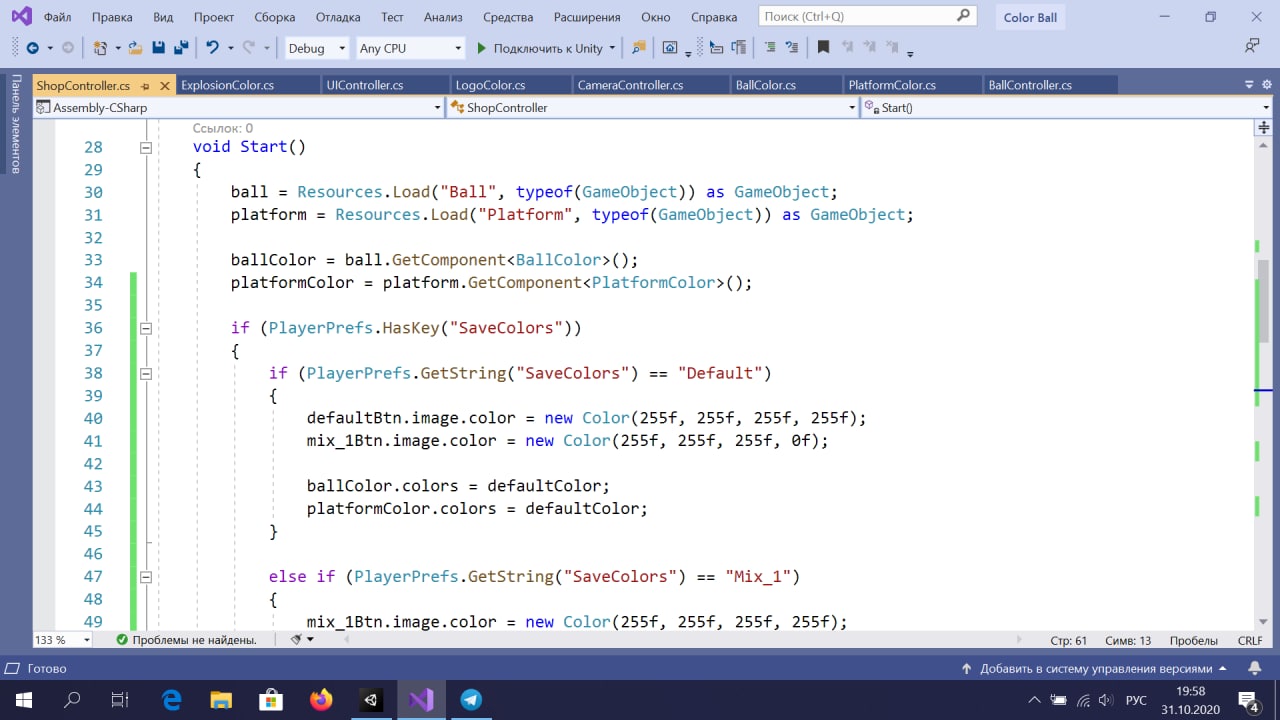Viewport: 1280px width, 720px height.
Task: Open dropdown next to Подключить к Unity
Action: click(x=612, y=48)
